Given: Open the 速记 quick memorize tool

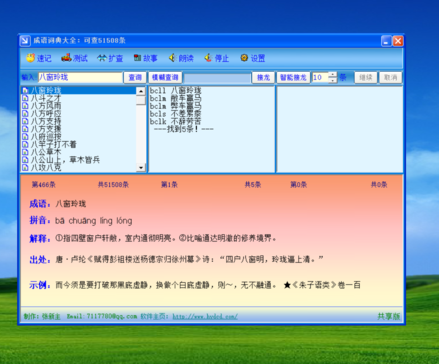Looking at the screenshot, I should (x=39, y=58).
